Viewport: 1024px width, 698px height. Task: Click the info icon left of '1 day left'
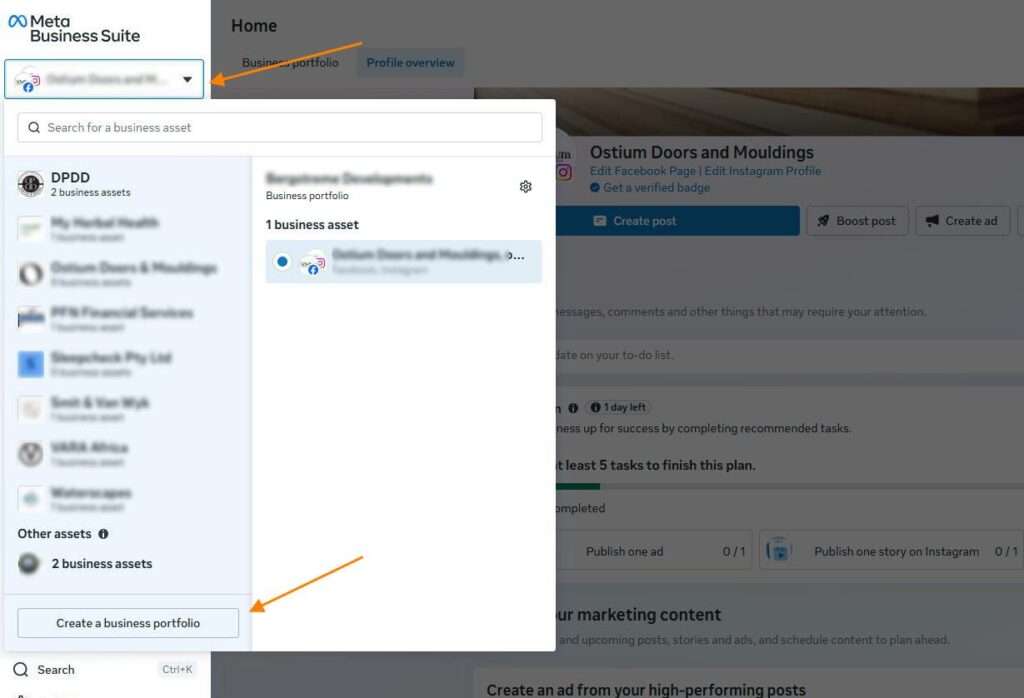[x=573, y=408]
